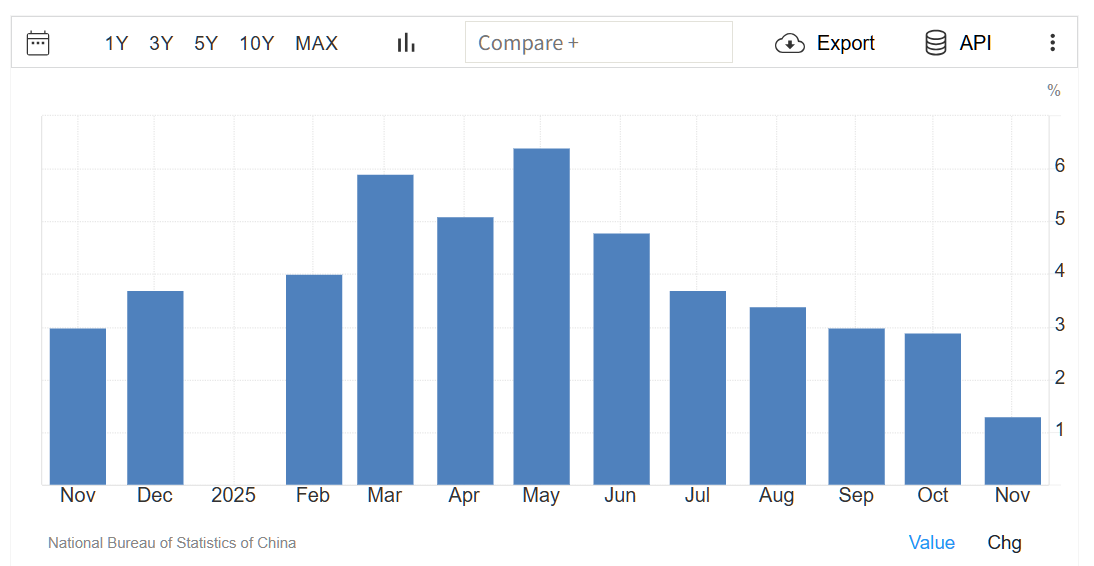Image resolution: width=1094 pixels, height=566 pixels.
Task: Click the December bar in chart
Action: click(x=155, y=388)
